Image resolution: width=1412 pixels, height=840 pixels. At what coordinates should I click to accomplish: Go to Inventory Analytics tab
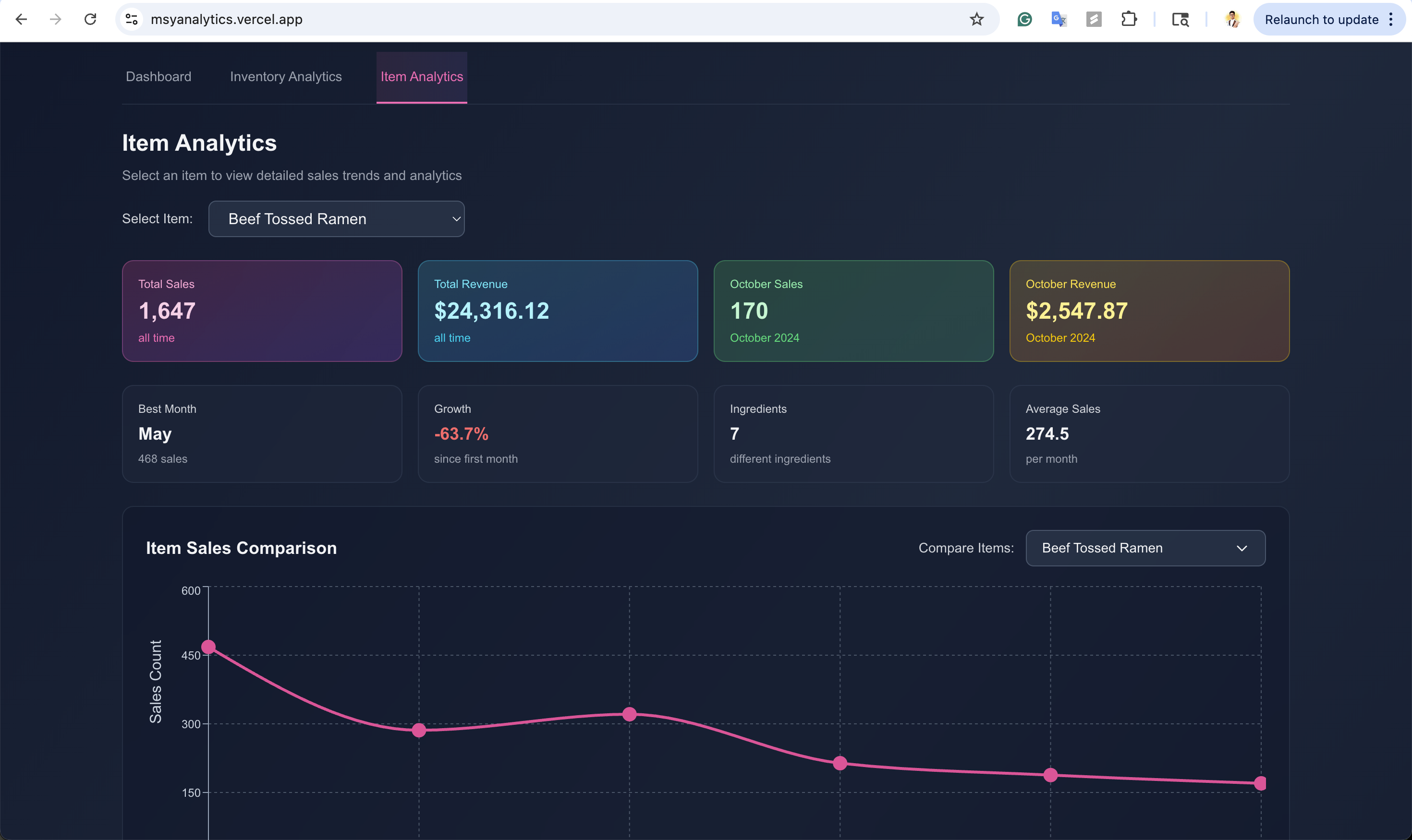tap(285, 77)
